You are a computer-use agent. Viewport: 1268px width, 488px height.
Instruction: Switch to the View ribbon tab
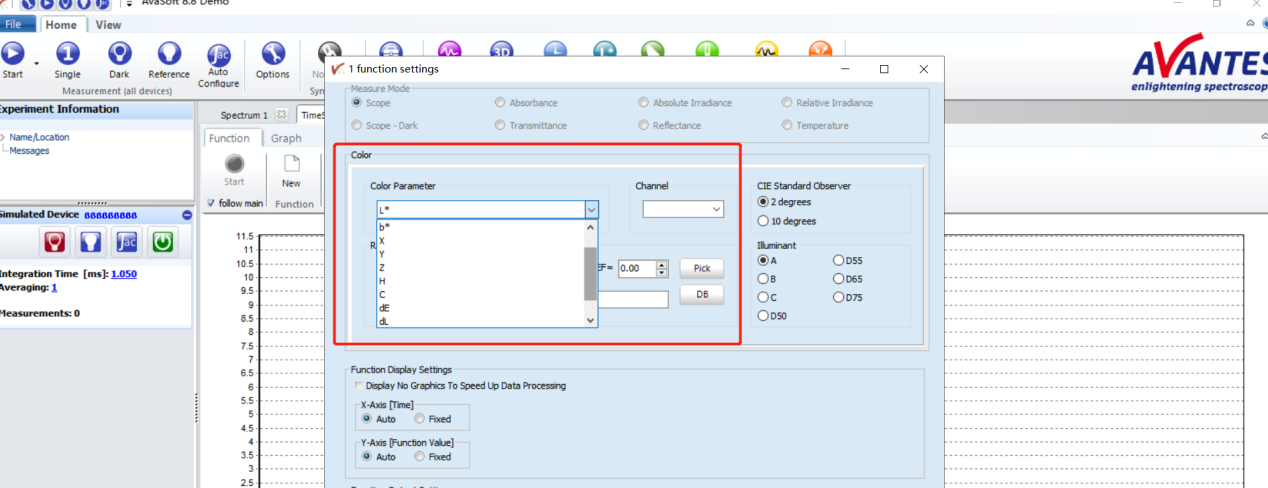(x=108, y=25)
